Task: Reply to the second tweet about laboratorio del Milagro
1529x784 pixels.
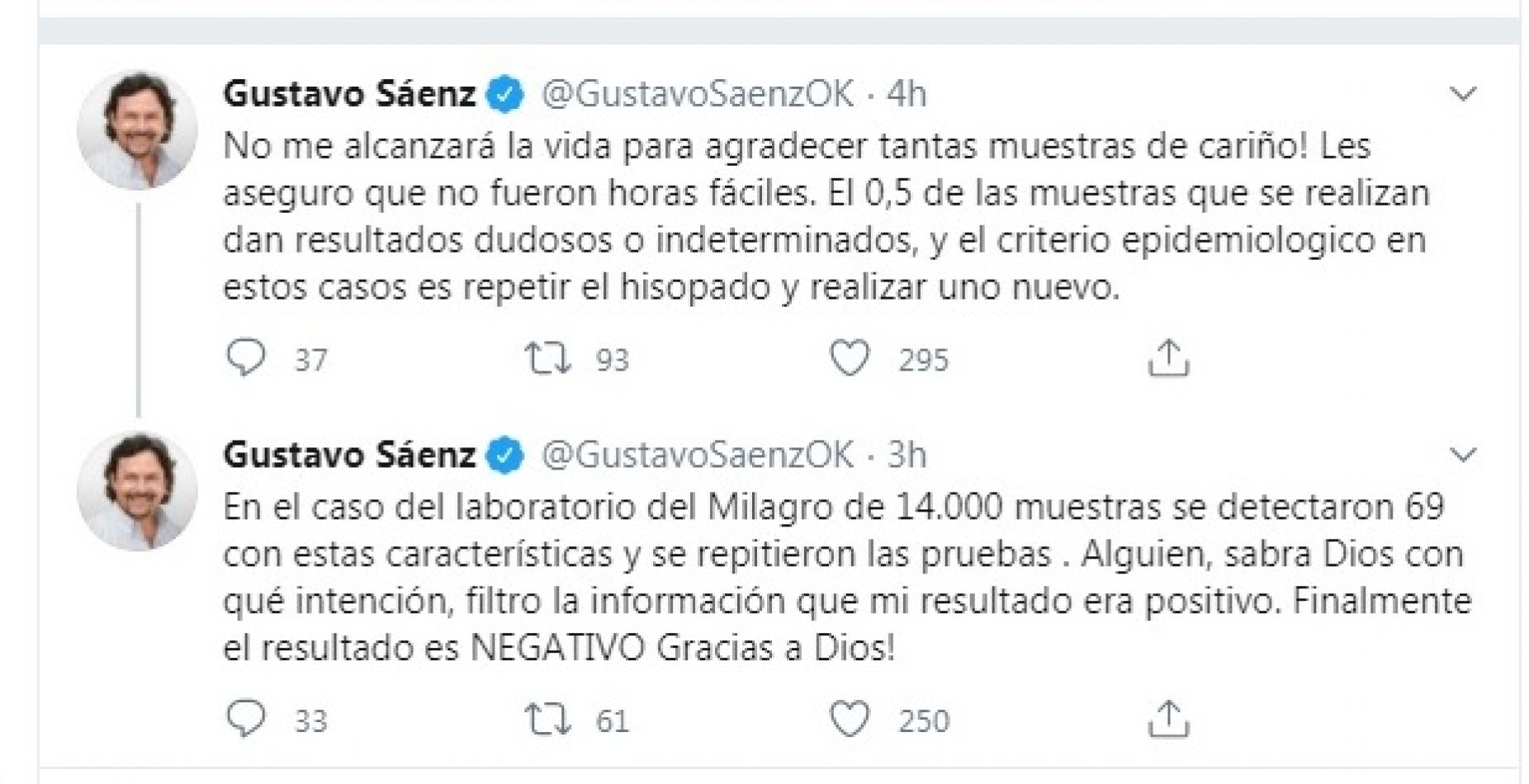Action: point(245,720)
